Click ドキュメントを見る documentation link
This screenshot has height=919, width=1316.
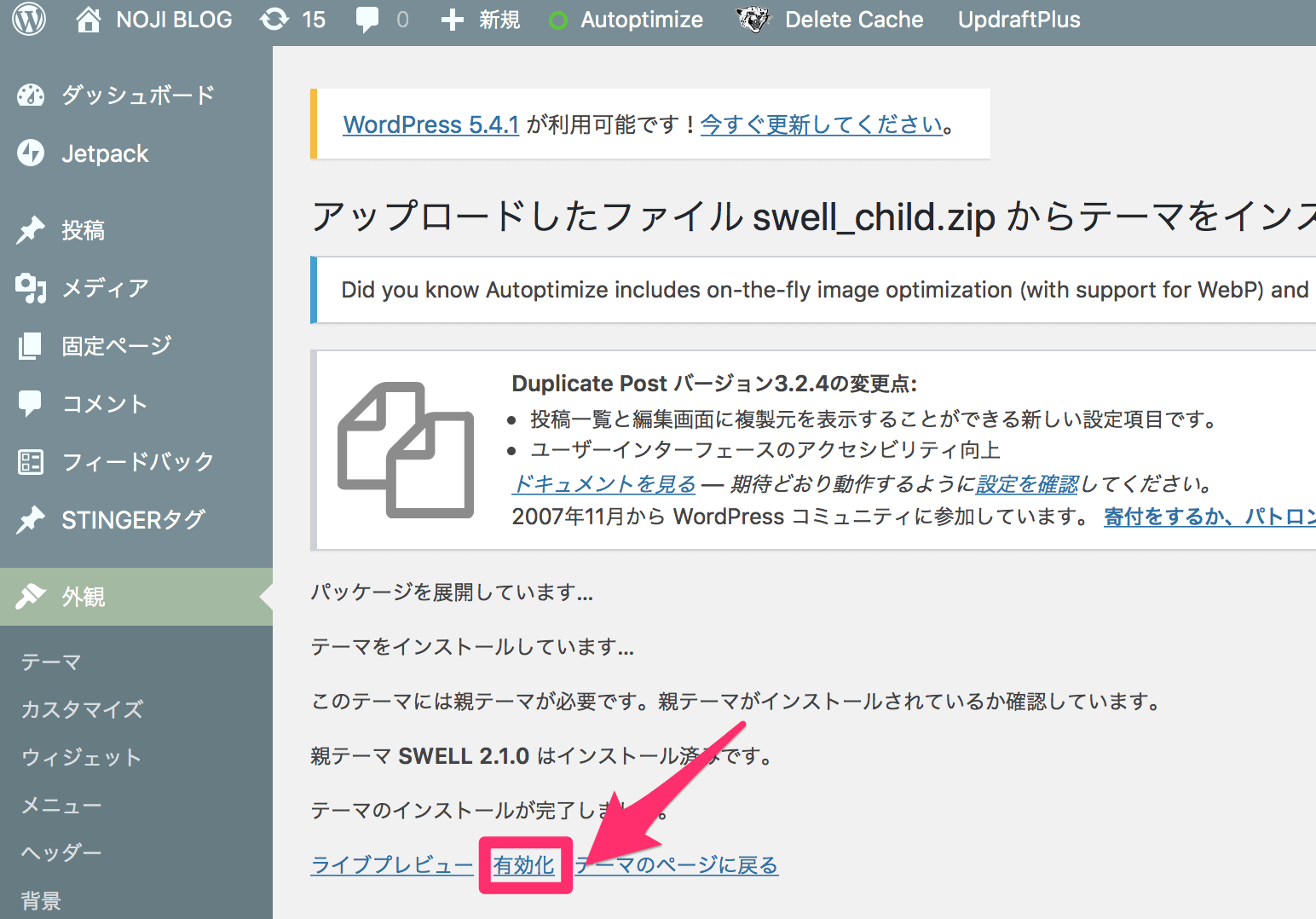603,484
